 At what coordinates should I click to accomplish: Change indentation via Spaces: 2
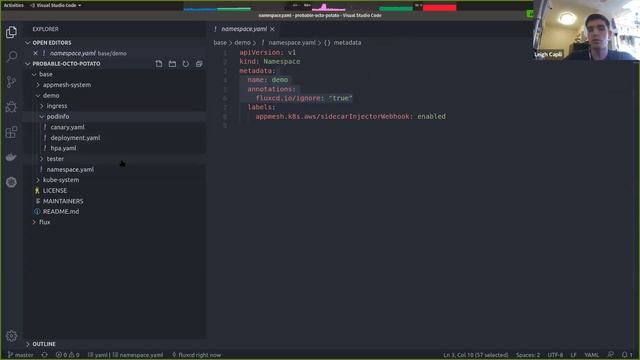pyautogui.click(x=528, y=355)
